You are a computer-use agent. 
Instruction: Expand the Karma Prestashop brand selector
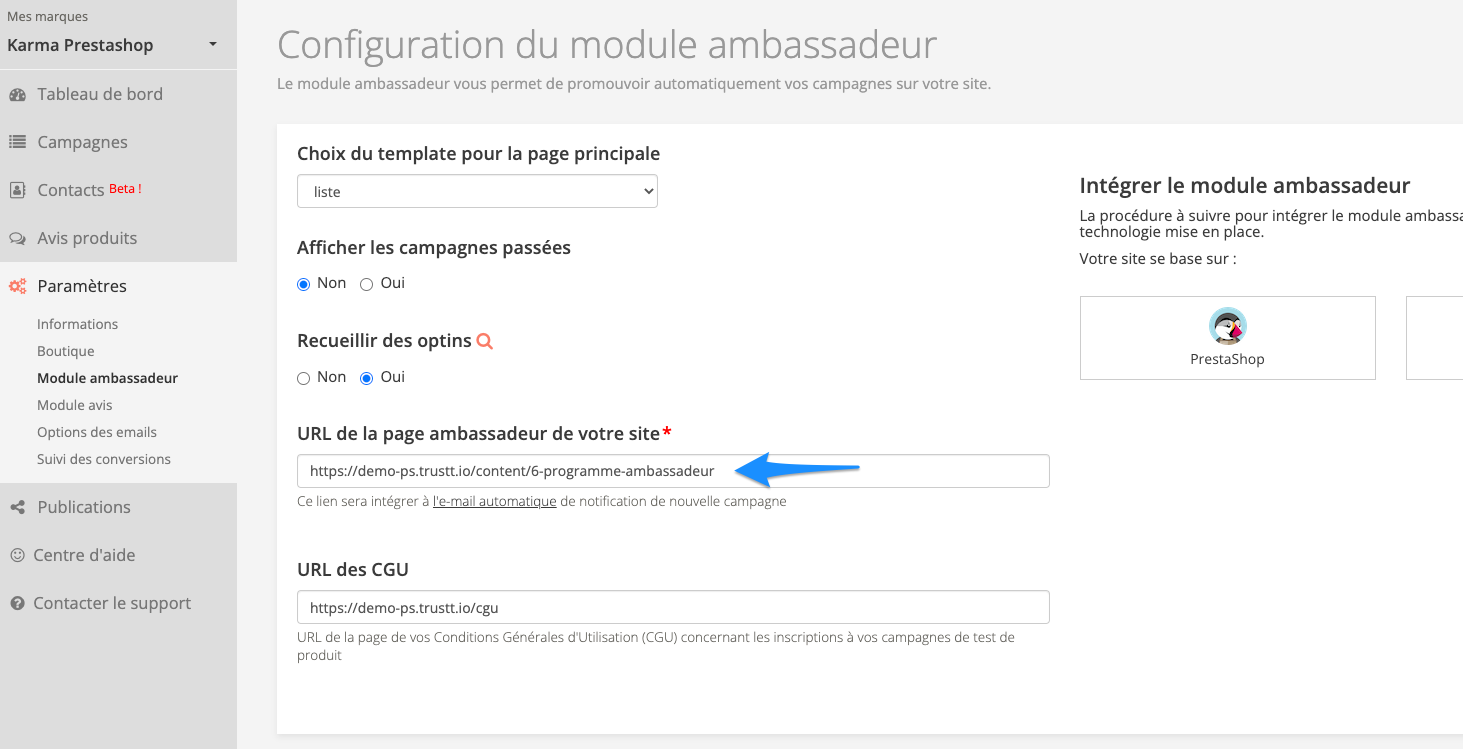(112, 45)
